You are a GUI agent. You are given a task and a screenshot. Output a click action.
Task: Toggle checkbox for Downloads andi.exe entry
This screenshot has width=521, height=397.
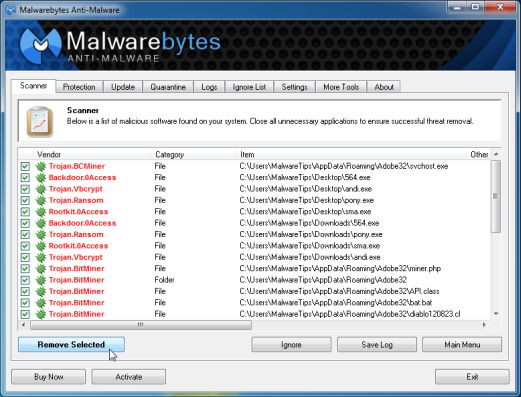point(25,257)
